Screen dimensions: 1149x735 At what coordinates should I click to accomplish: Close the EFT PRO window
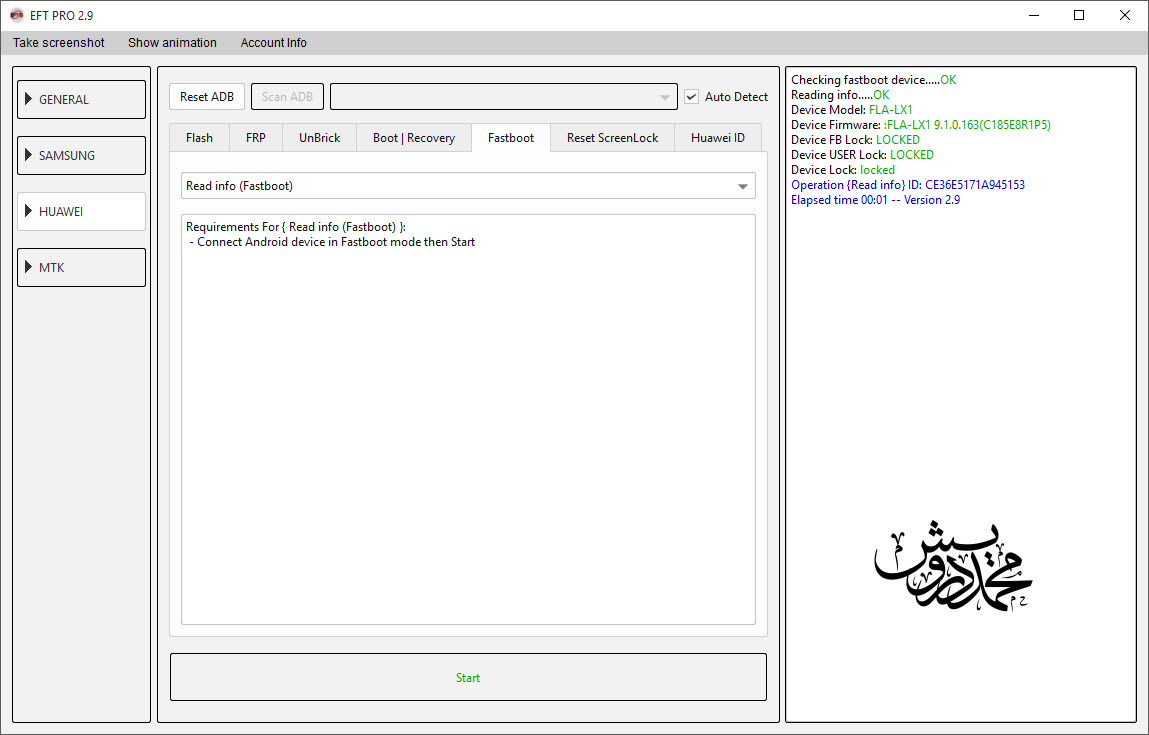[1125, 15]
